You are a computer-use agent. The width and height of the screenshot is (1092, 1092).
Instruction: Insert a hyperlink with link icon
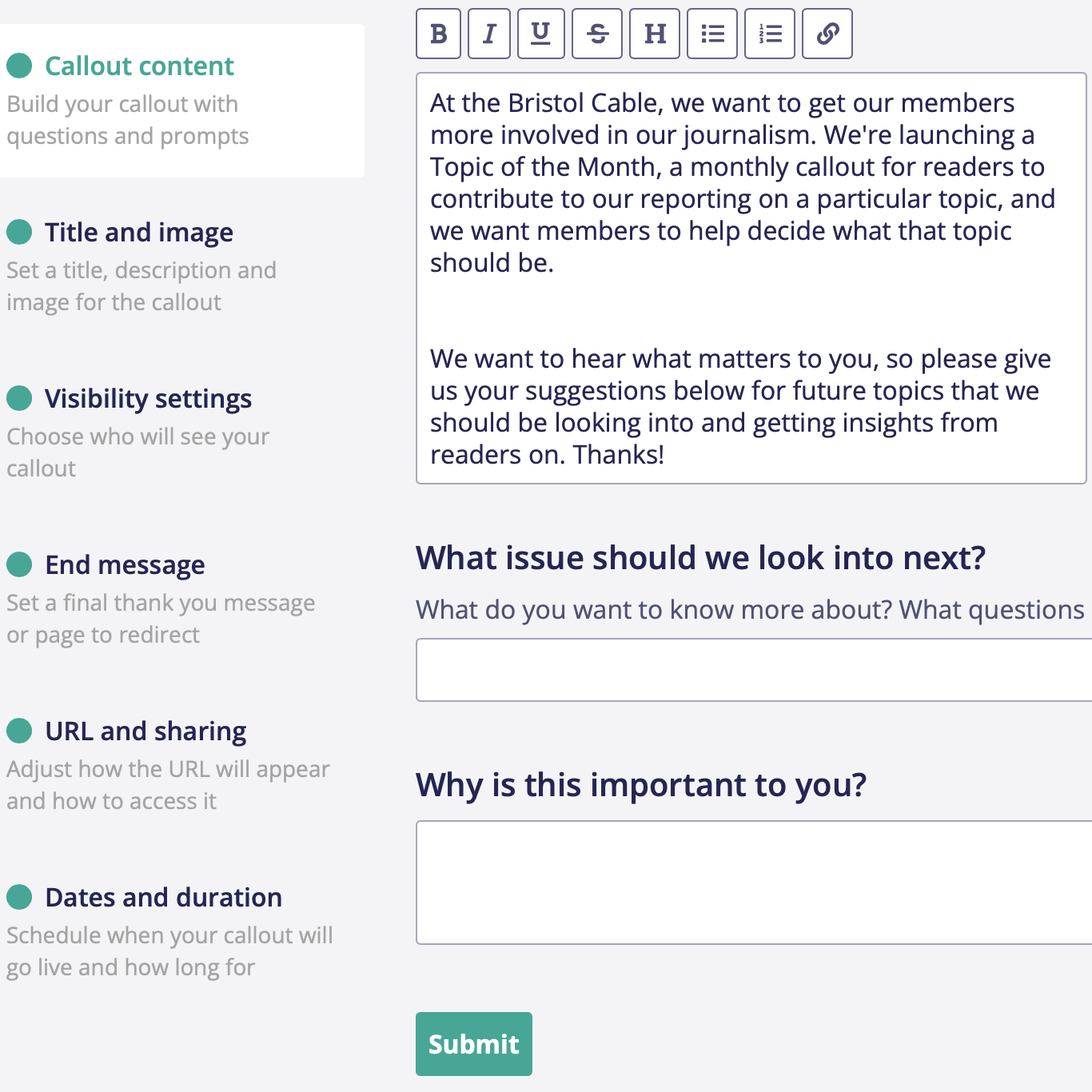[x=827, y=34]
